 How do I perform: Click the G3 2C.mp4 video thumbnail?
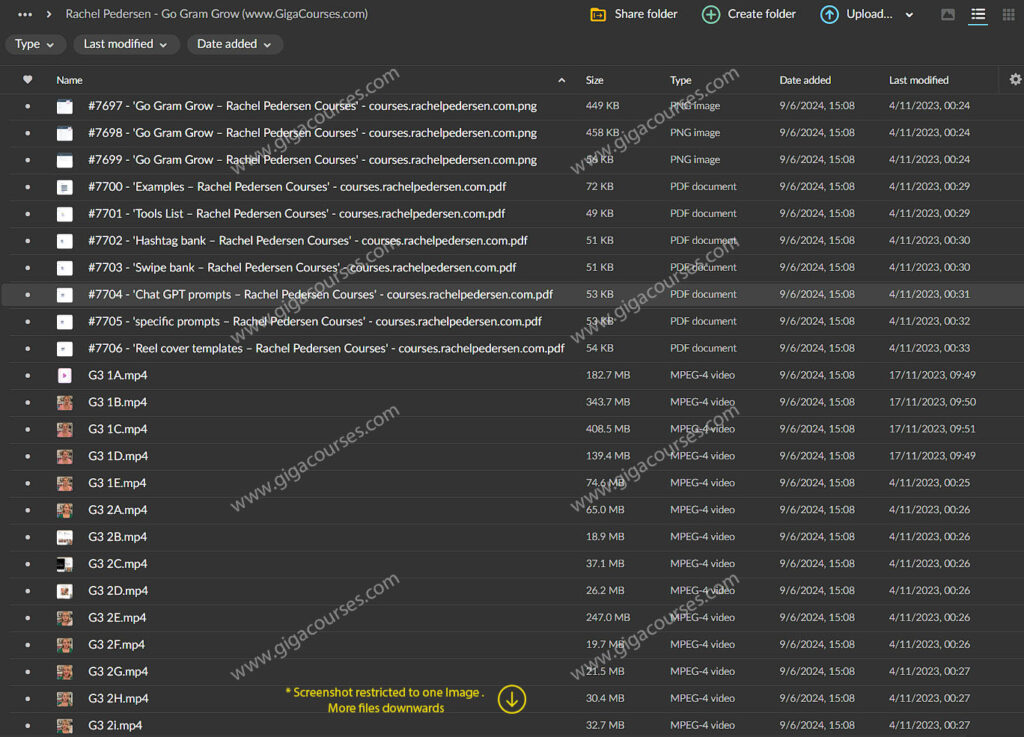64,564
